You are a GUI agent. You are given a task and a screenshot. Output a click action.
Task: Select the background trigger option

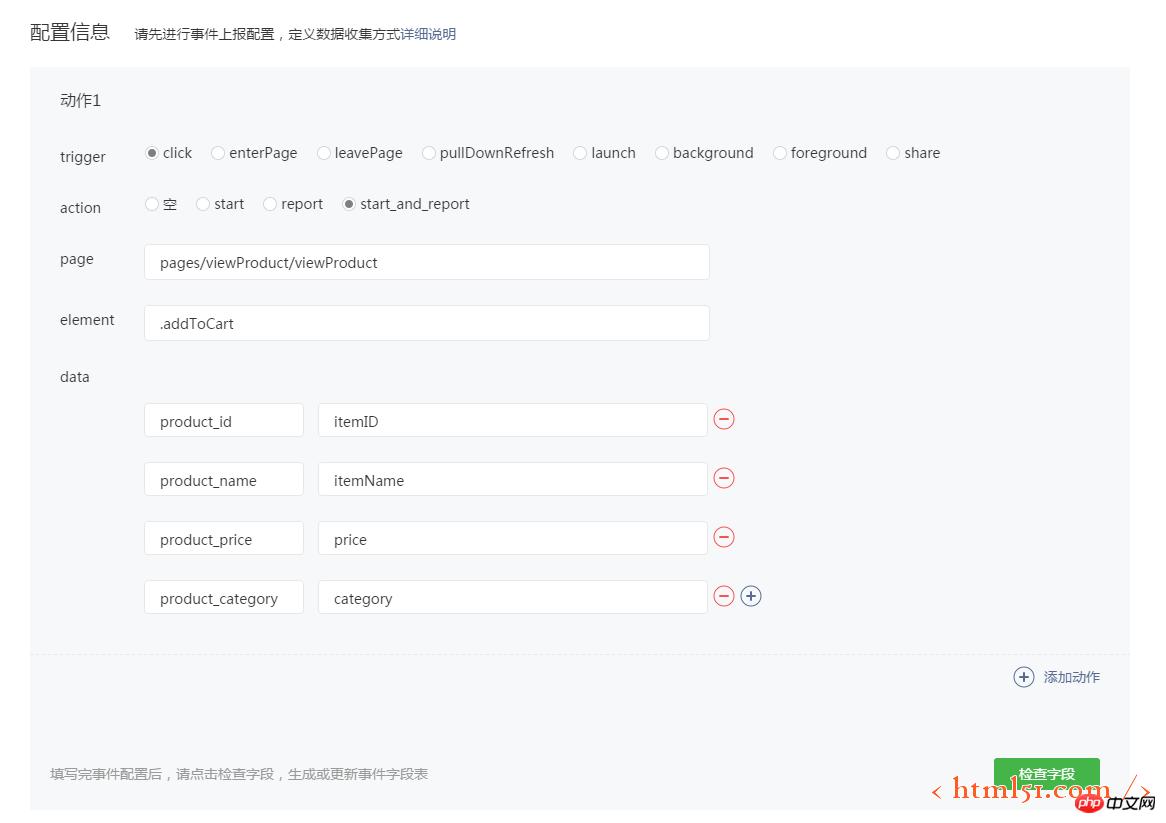[662, 153]
